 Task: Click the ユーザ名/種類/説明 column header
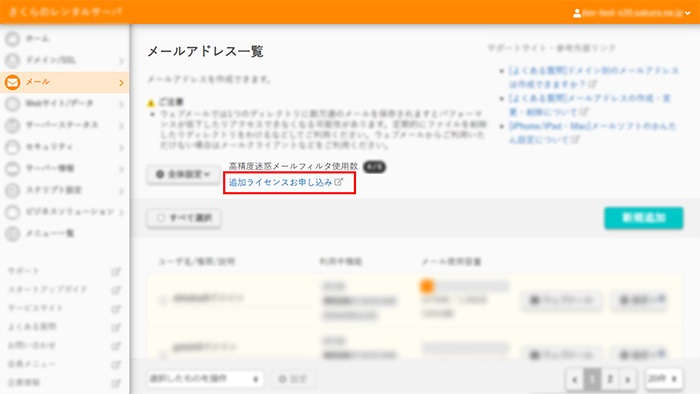tap(196, 261)
